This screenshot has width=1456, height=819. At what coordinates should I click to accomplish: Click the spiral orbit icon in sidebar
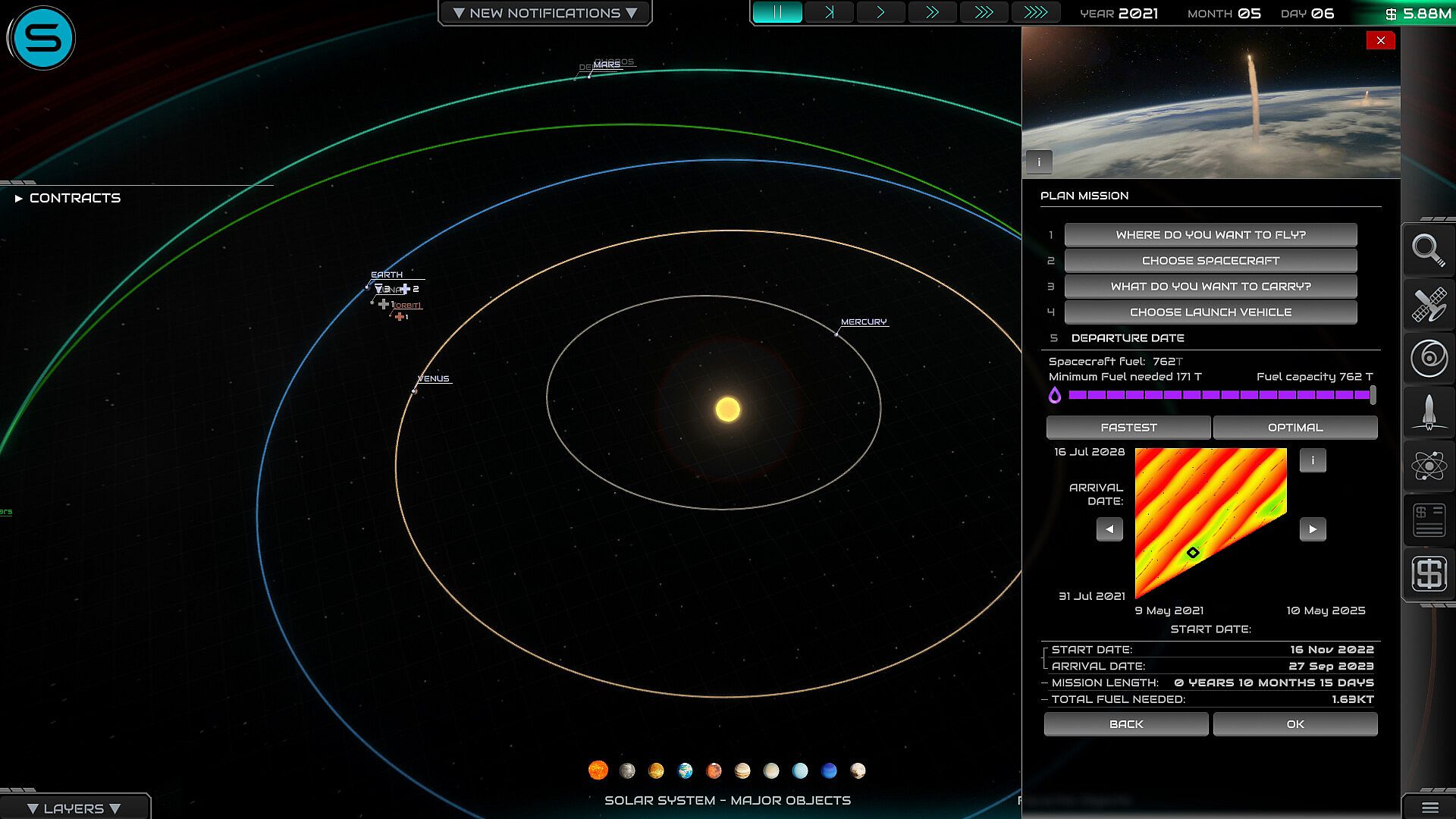(1429, 358)
